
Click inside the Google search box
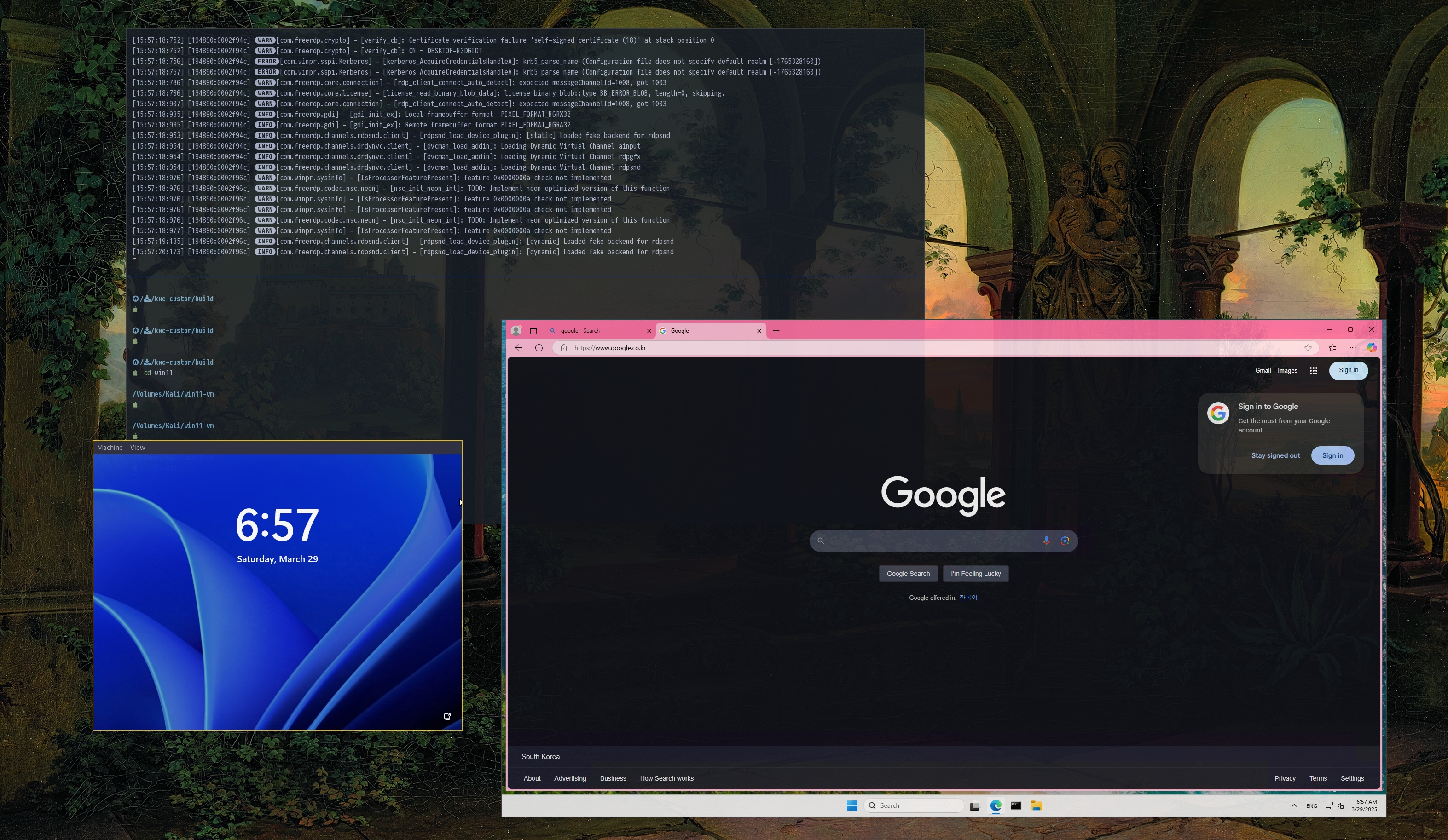tap(931, 541)
